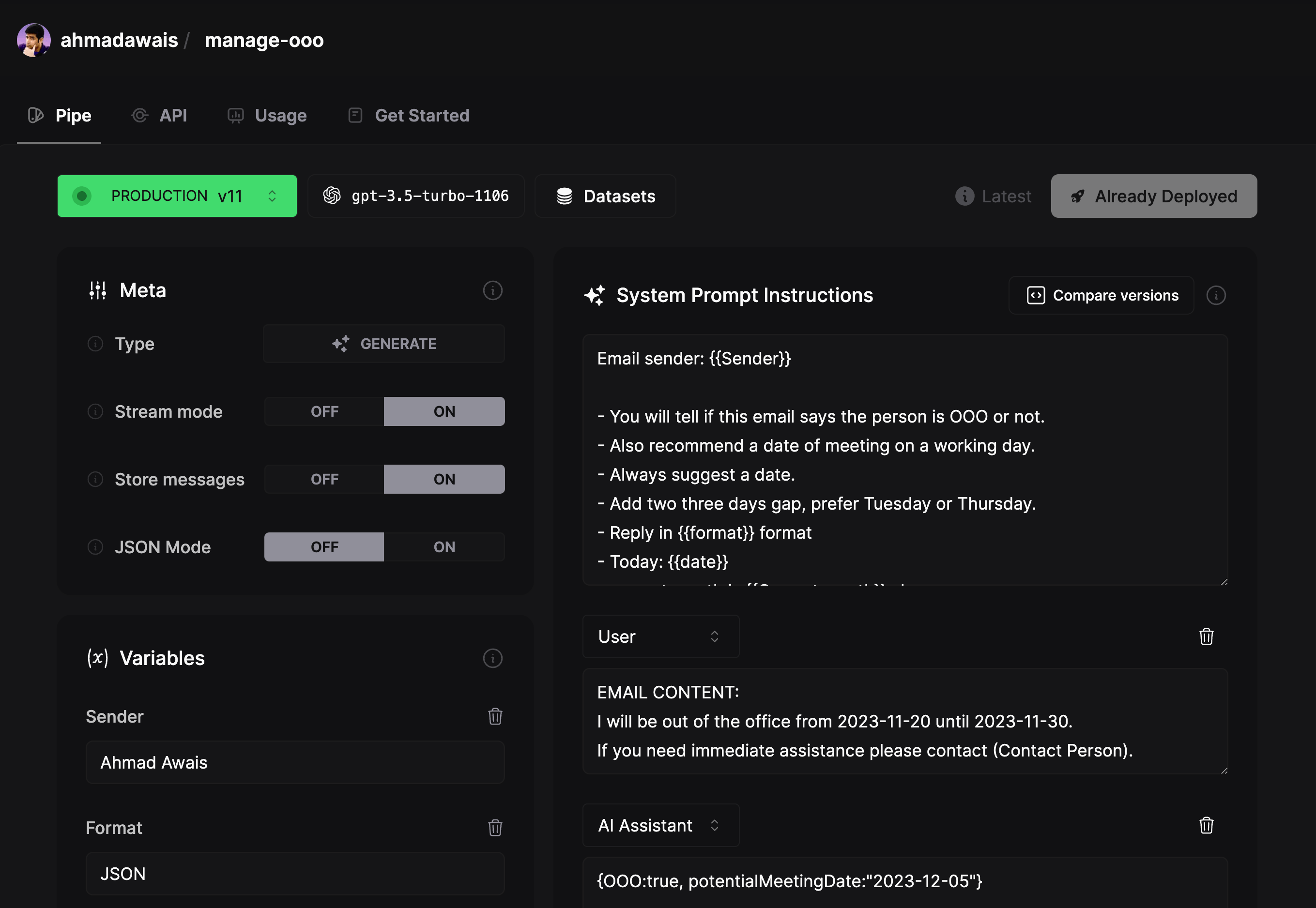Screen dimensions: 1316x908
Task: Click the Variables panel info icon
Action: [493, 658]
